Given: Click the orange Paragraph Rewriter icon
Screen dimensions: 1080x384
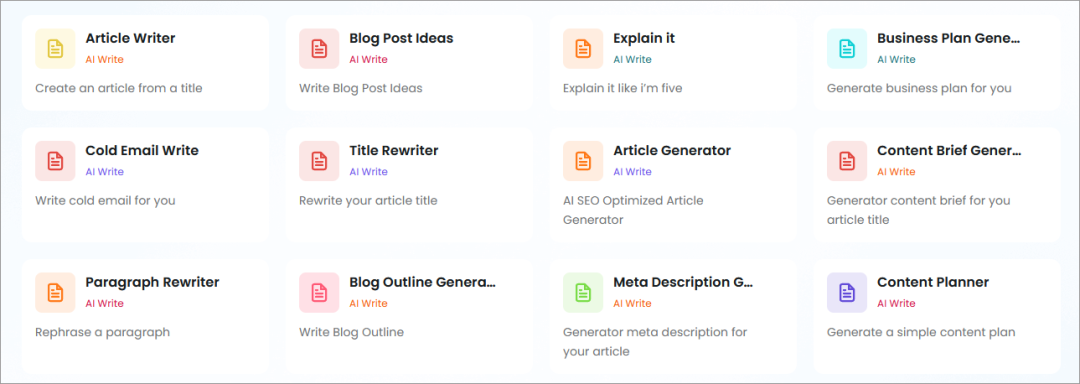Looking at the screenshot, I should coord(55,292).
